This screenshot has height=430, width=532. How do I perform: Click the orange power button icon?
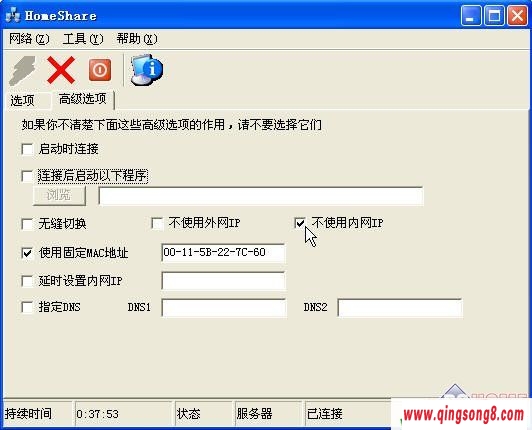[100, 70]
